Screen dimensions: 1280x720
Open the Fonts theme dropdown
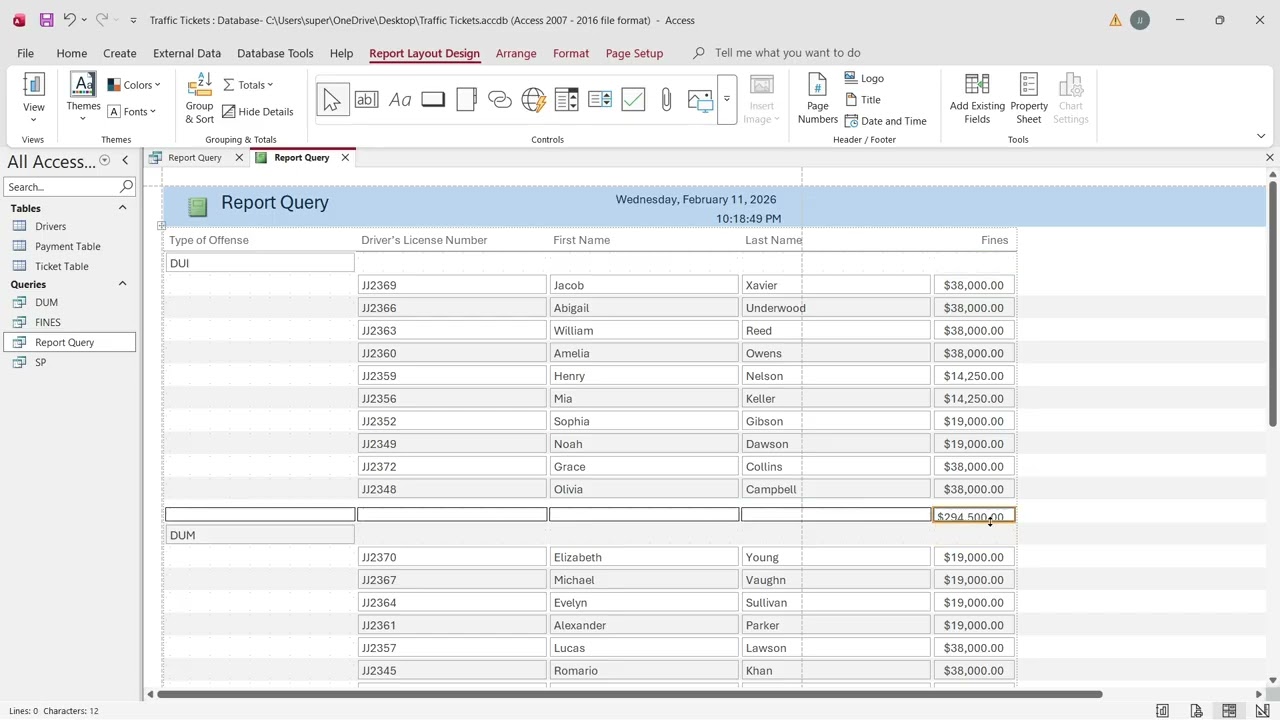click(x=132, y=112)
